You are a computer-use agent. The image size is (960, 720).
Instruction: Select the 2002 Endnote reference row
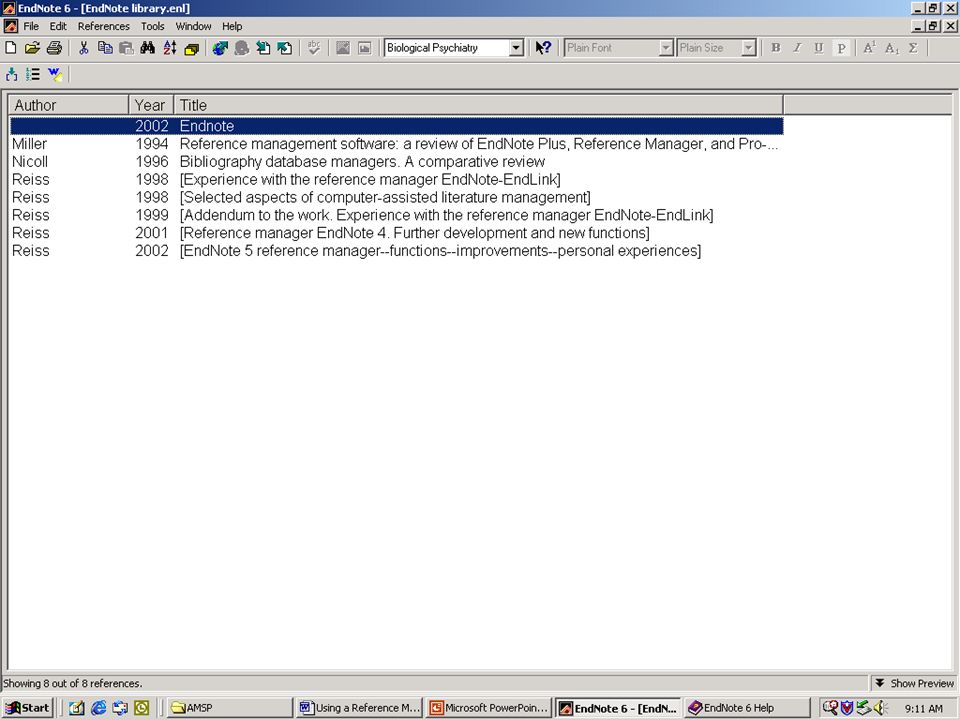pyautogui.click(x=397, y=126)
